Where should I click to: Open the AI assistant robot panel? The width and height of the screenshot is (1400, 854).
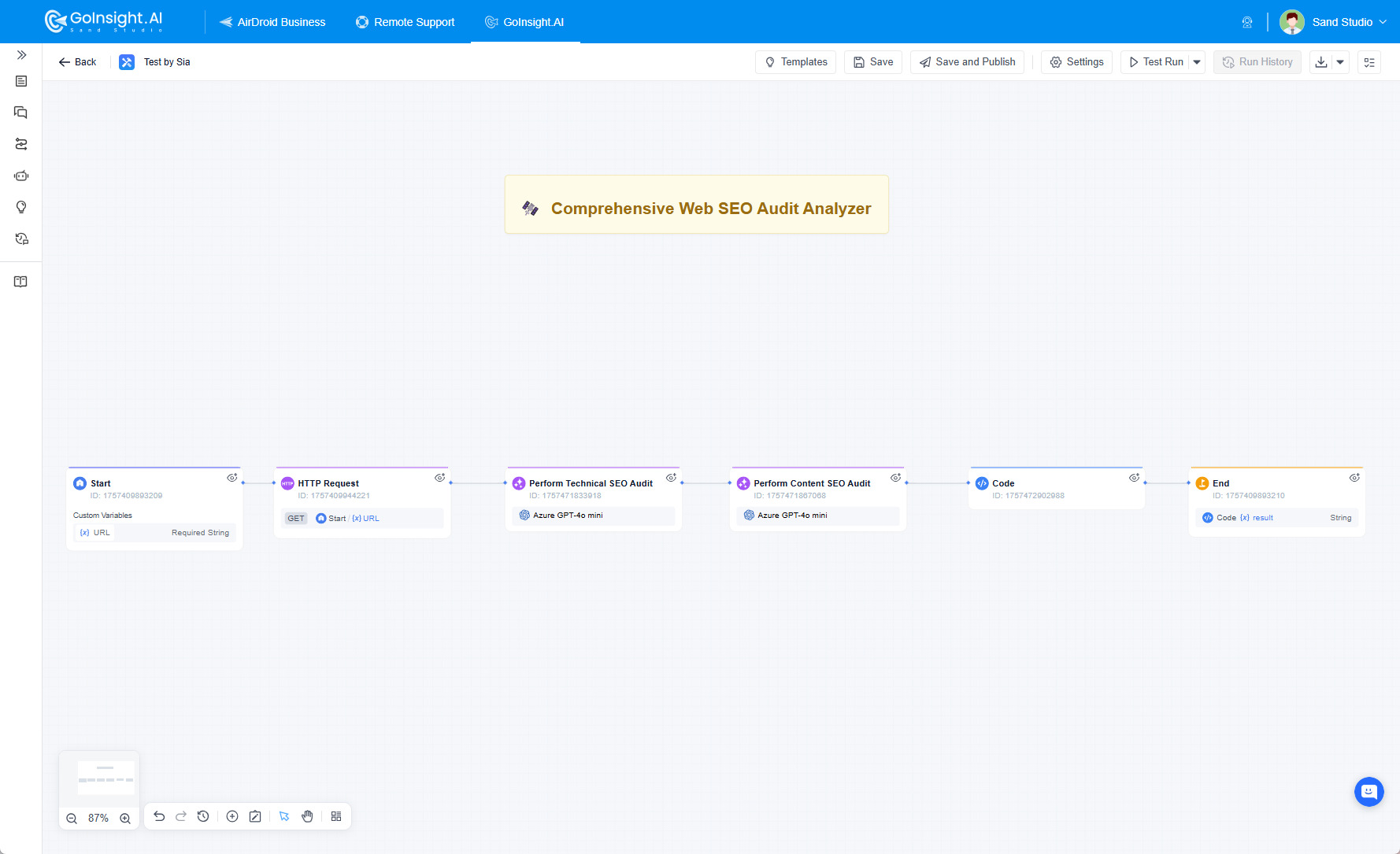click(x=21, y=176)
